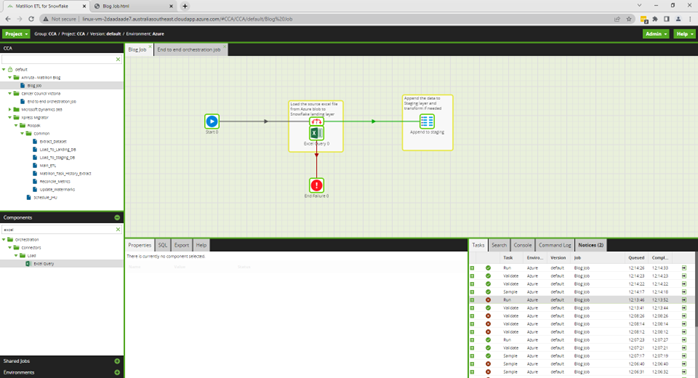The width and height of the screenshot is (698, 378).
Task: Expand task row queued at 12:14:26
Action: pos(472,268)
